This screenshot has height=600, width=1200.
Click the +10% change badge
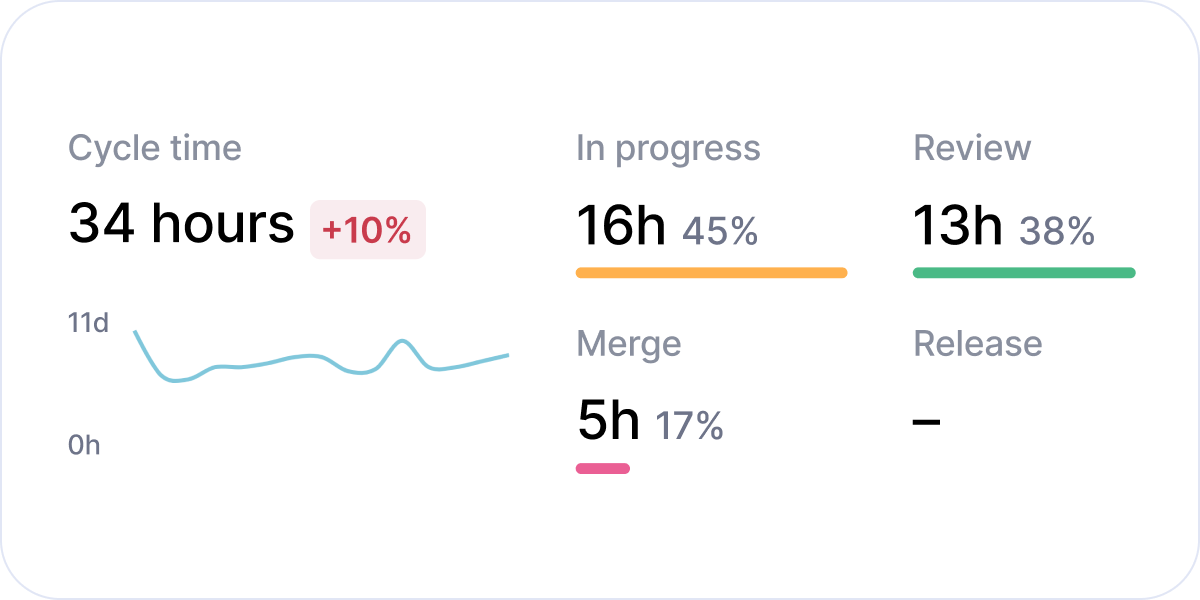click(367, 230)
